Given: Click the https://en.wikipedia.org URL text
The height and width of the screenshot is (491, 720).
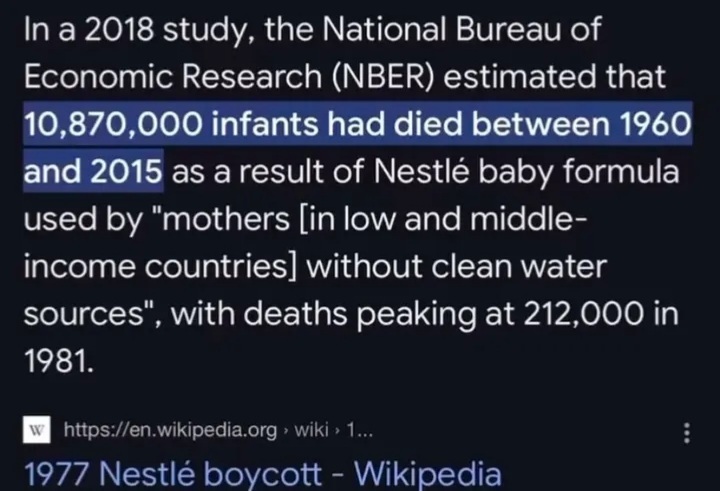Looking at the screenshot, I should tap(170, 430).
